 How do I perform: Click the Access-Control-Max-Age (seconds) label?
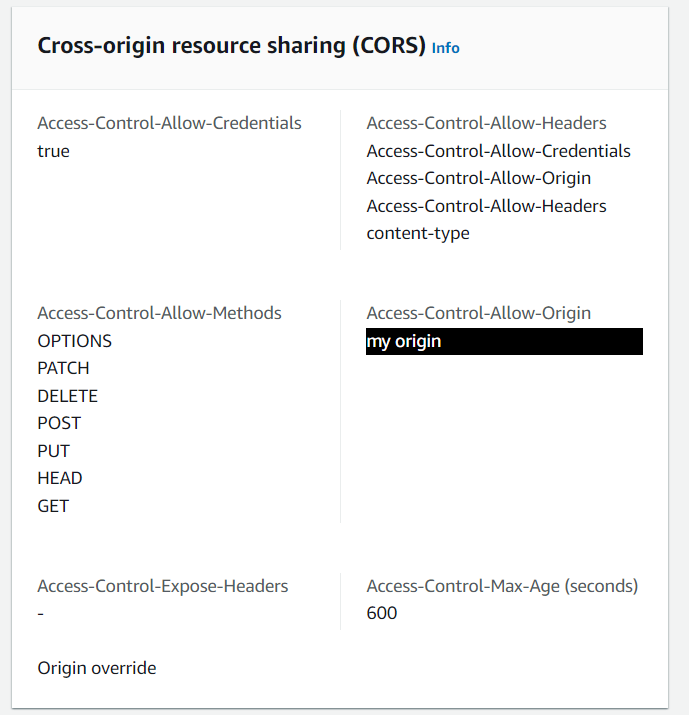pyautogui.click(x=503, y=586)
